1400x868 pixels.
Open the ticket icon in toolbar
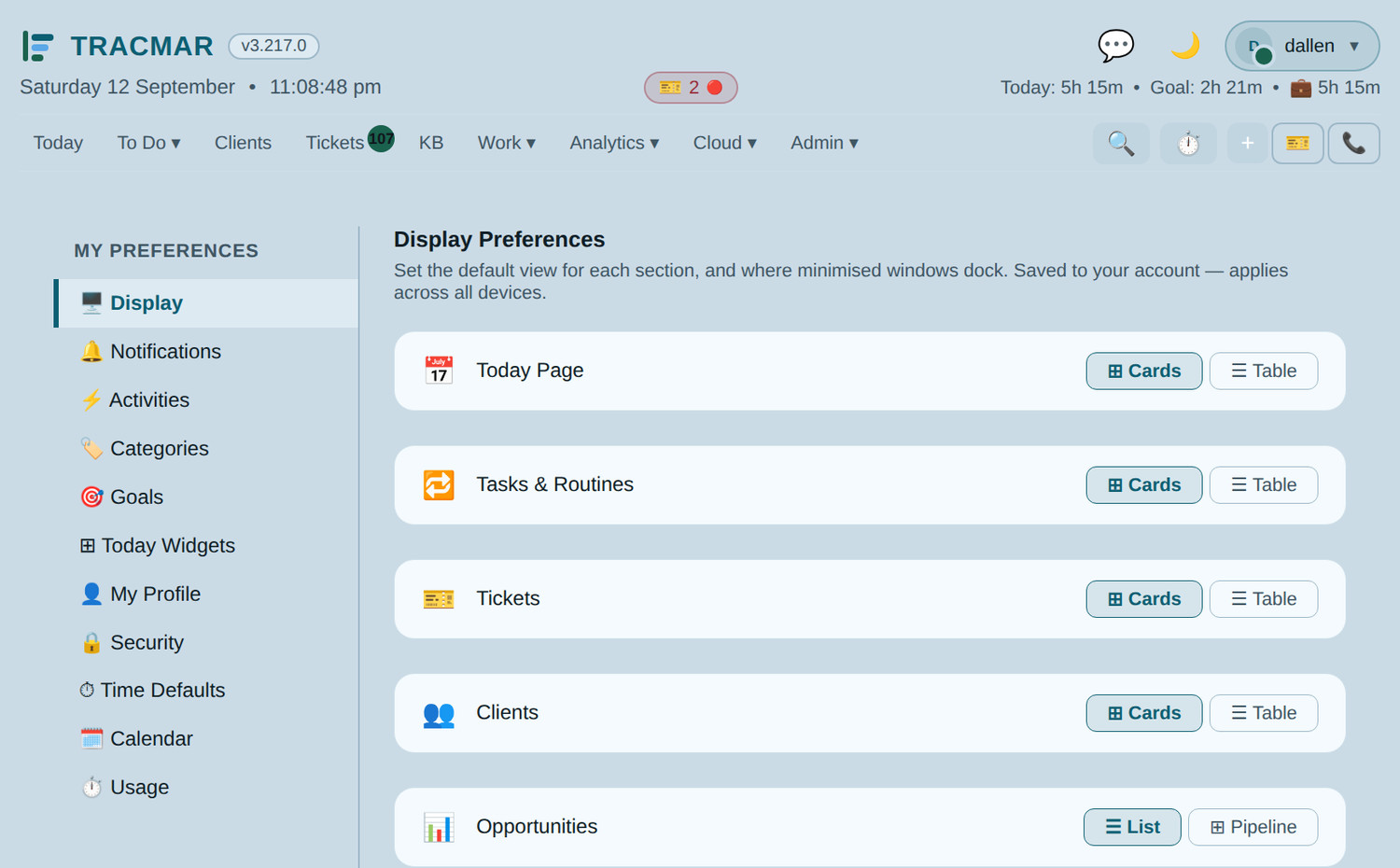click(1297, 144)
